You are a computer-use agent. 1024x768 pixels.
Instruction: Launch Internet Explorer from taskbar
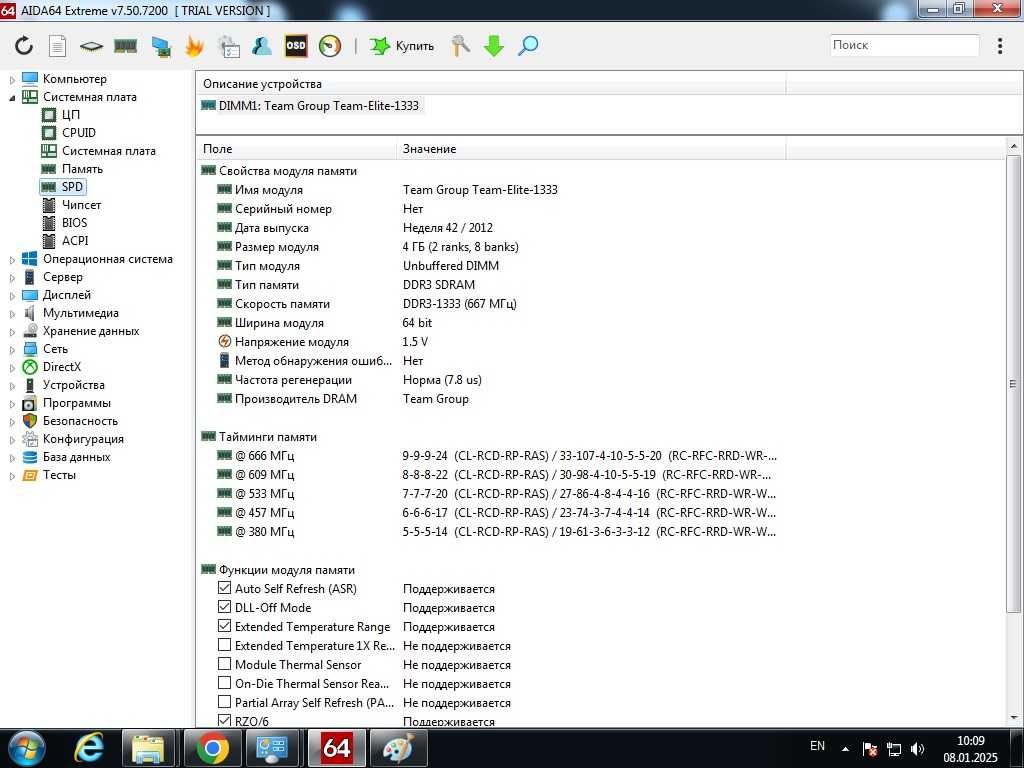88,748
